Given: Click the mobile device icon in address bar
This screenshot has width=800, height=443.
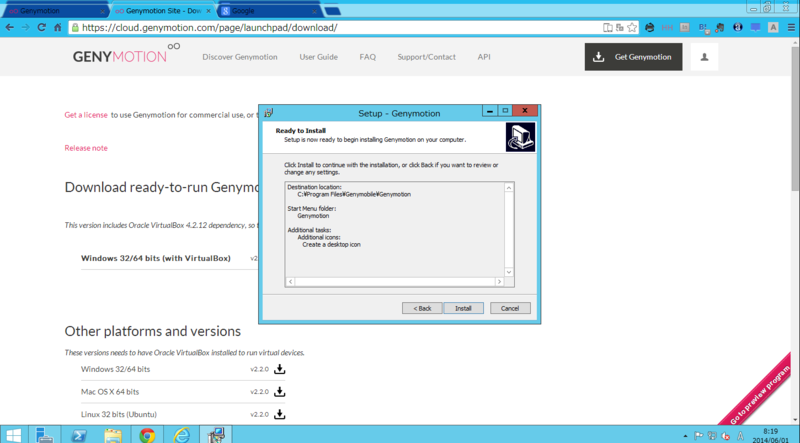Looking at the screenshot, I should click(x=608, y=28).
